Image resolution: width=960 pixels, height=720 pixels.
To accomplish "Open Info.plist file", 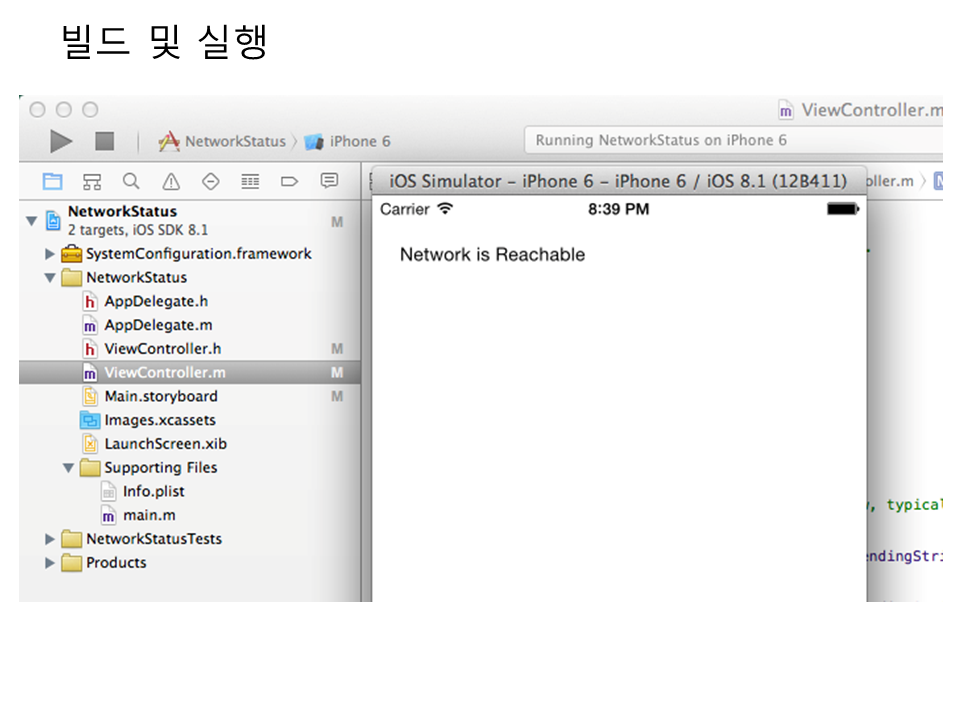I will pyautogui.click(x=153, y=491).
